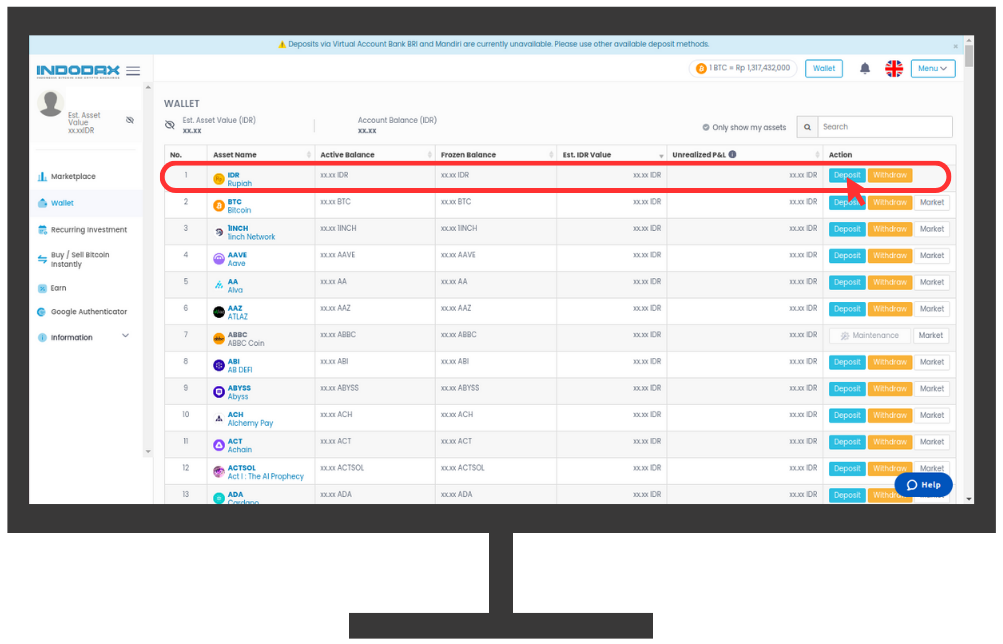This screenshot has height=644, width=1003.
Task: Go to Recurring Investment in sidebar
Action: [89, 230]
